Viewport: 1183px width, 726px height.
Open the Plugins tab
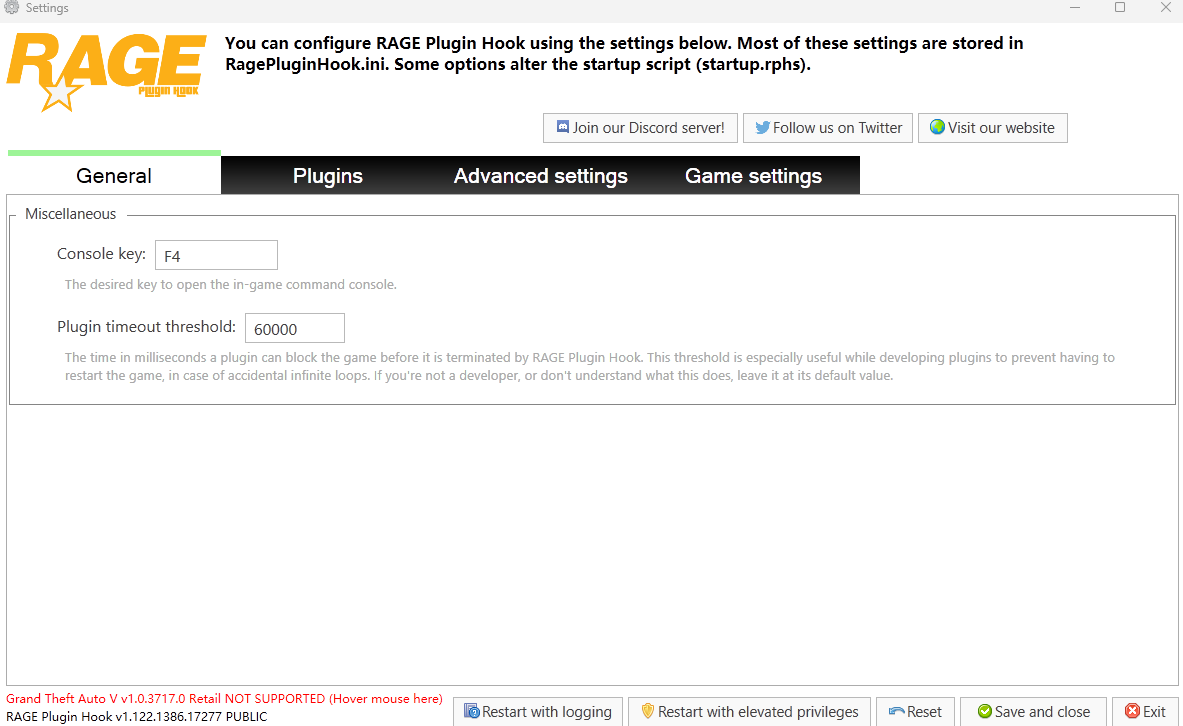point(327,176)
